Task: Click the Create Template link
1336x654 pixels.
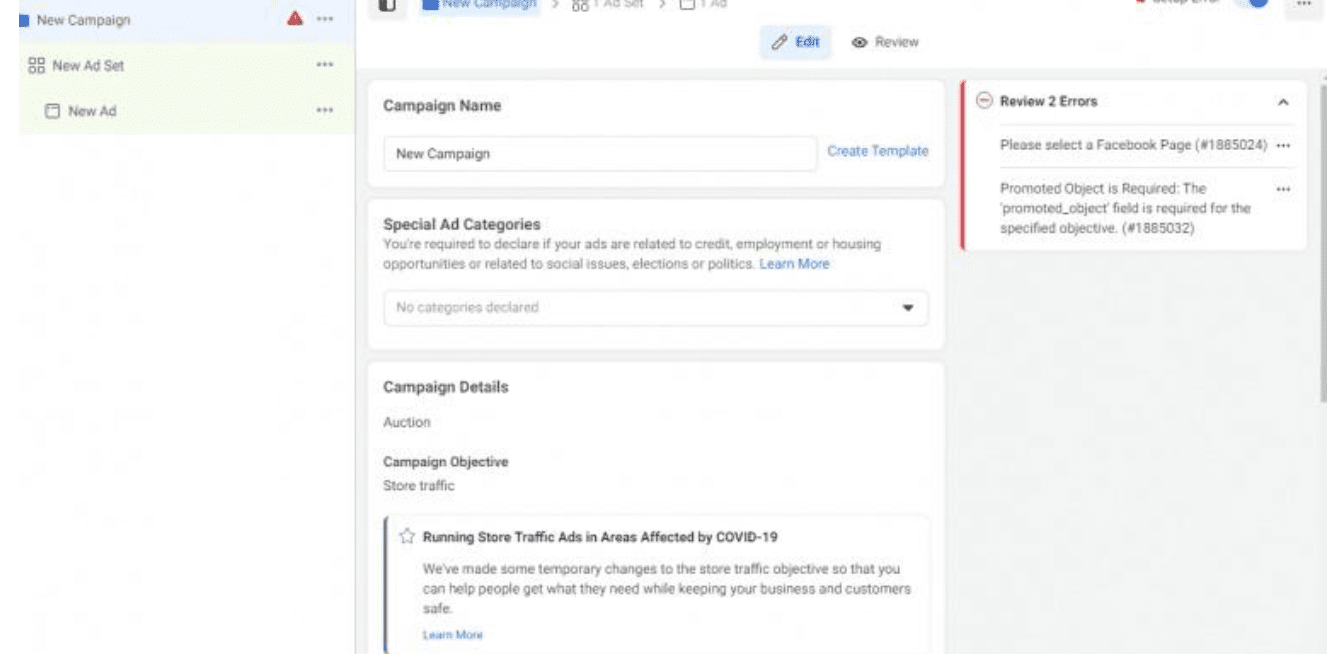Action: tap(877, 152)
